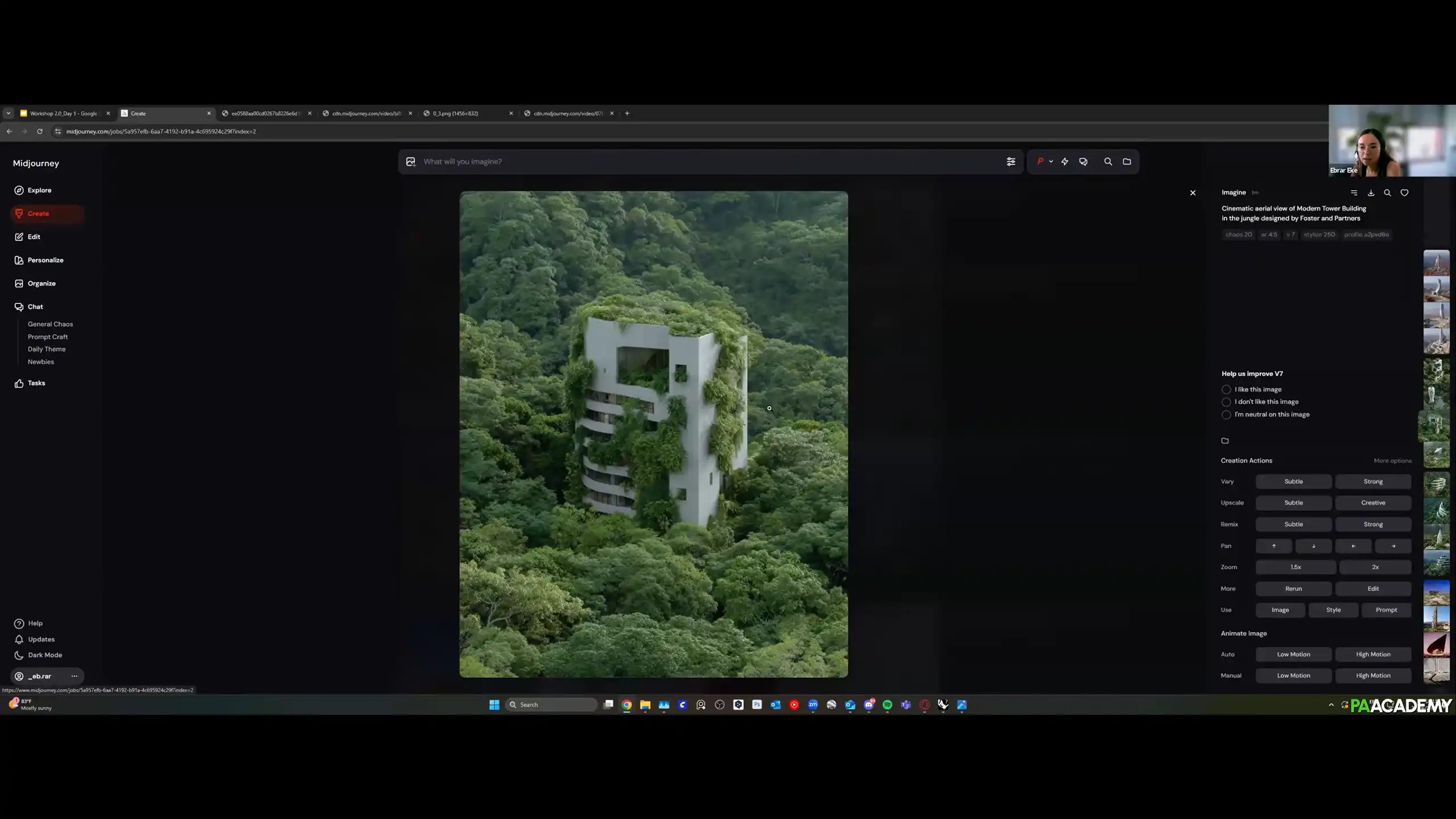Zoom out 2x button
Viewport: 1456px width, 819px height.
click(x=1375, y=567)
